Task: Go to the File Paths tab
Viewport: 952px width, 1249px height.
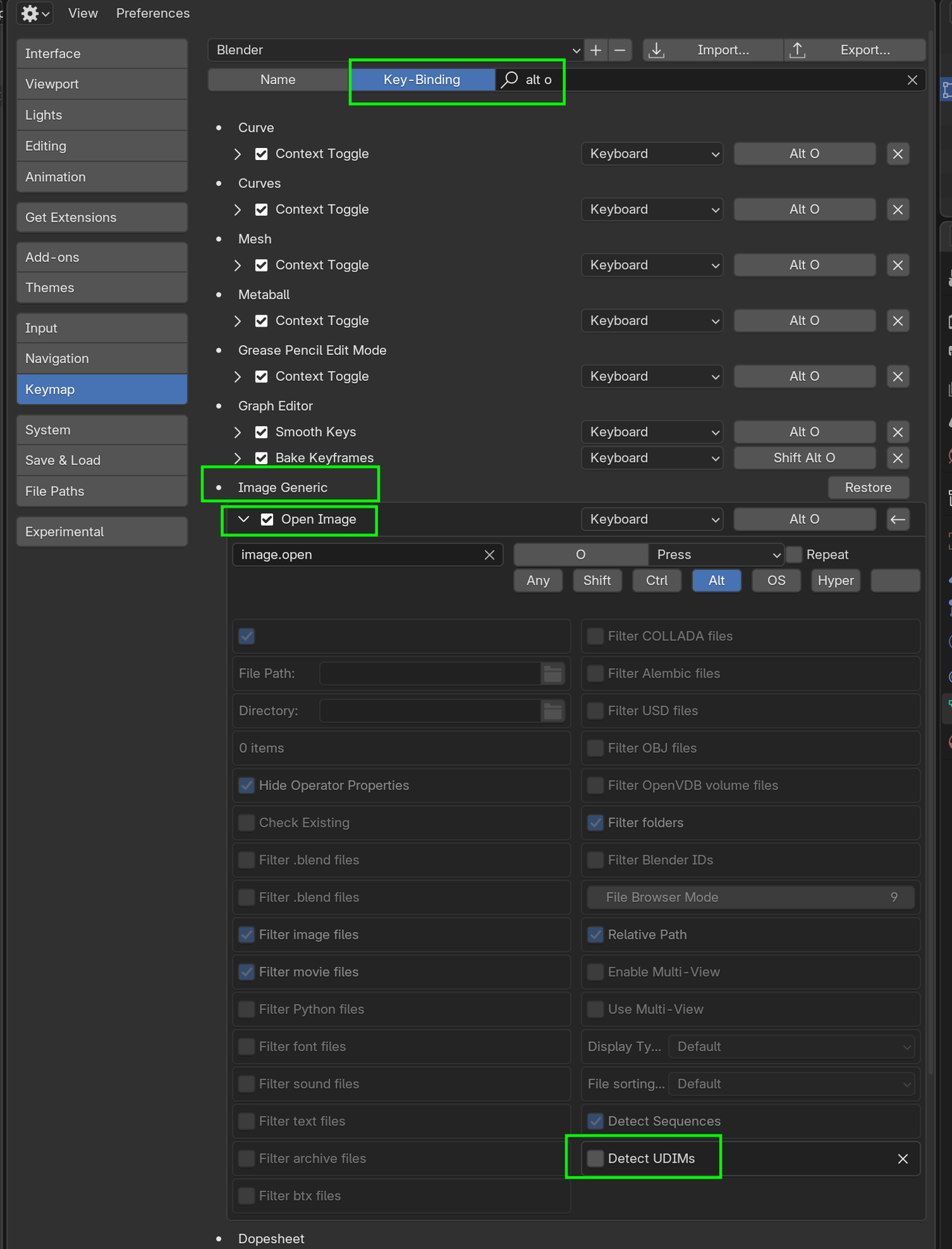Action: (102, 491)
